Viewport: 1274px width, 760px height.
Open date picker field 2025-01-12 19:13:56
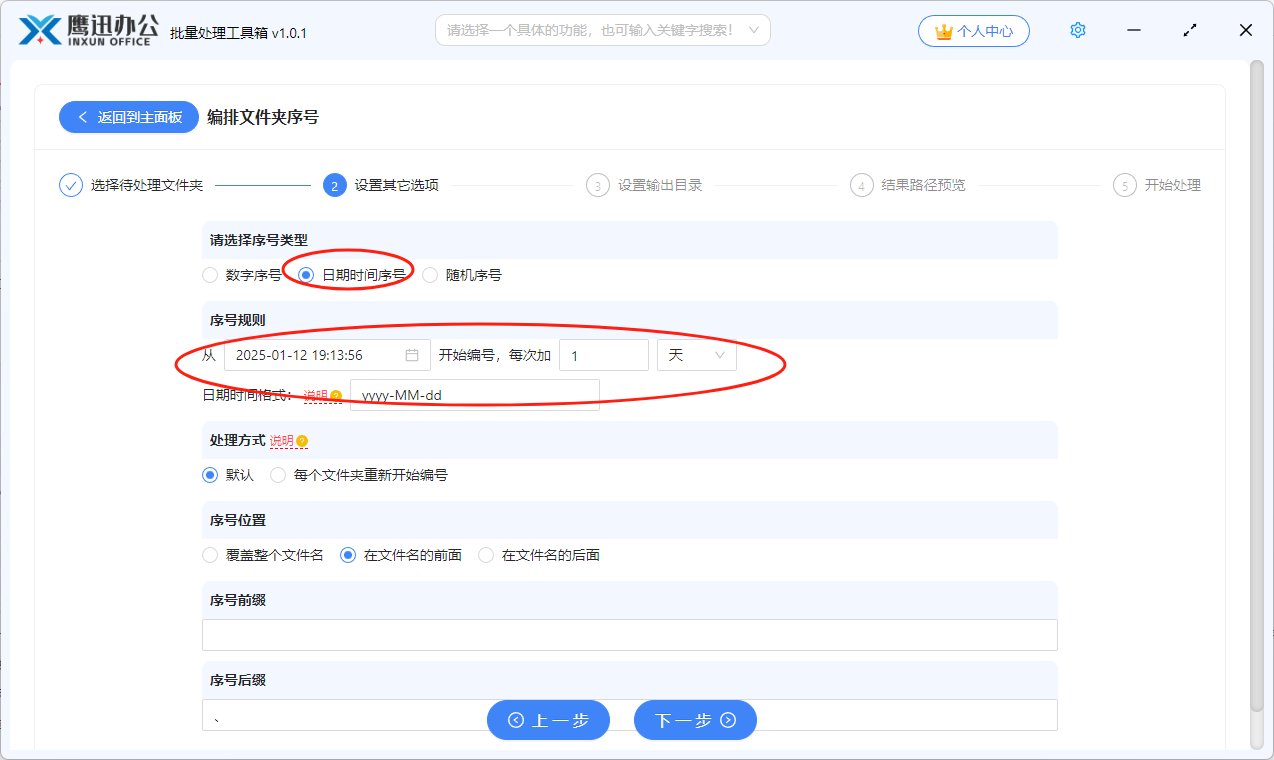327,355
